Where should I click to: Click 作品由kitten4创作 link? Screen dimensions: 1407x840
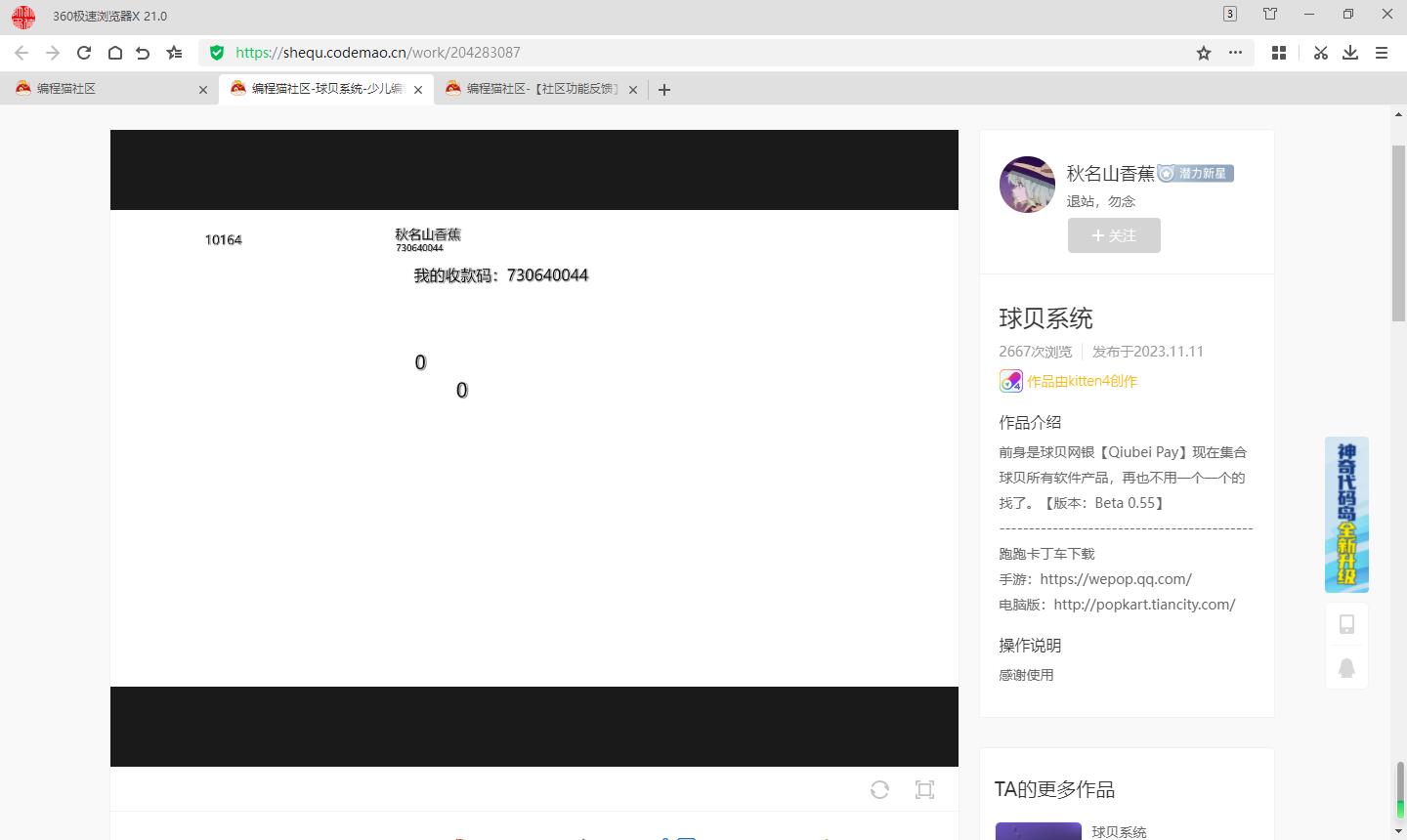click(x=1082, y=381)
